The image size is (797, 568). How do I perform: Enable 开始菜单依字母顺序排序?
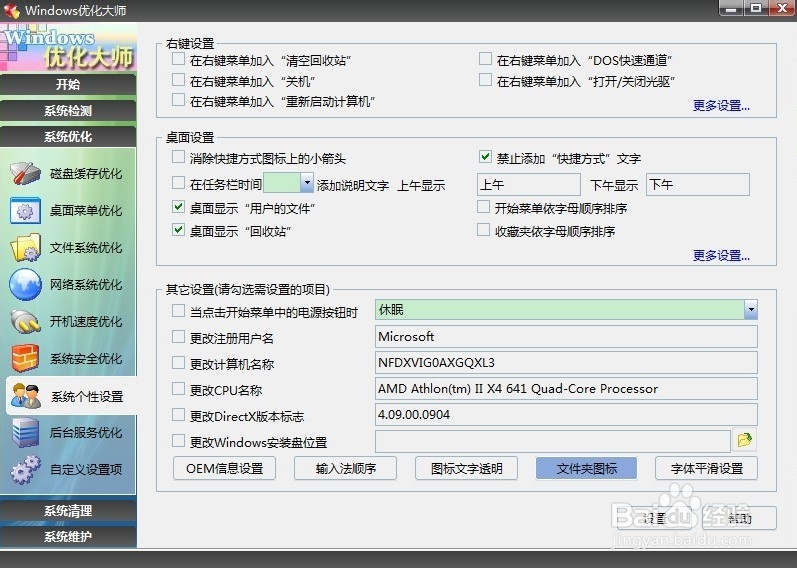pos(483,206)
